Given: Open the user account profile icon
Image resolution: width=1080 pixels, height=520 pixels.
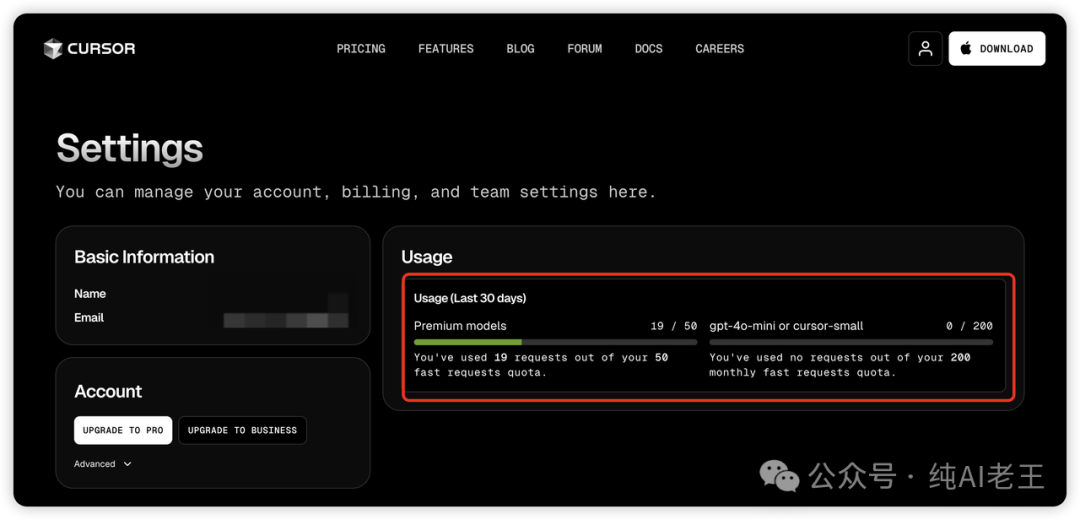Looking at the screenshot, I should pyautogui.click(x=925, y=49).
